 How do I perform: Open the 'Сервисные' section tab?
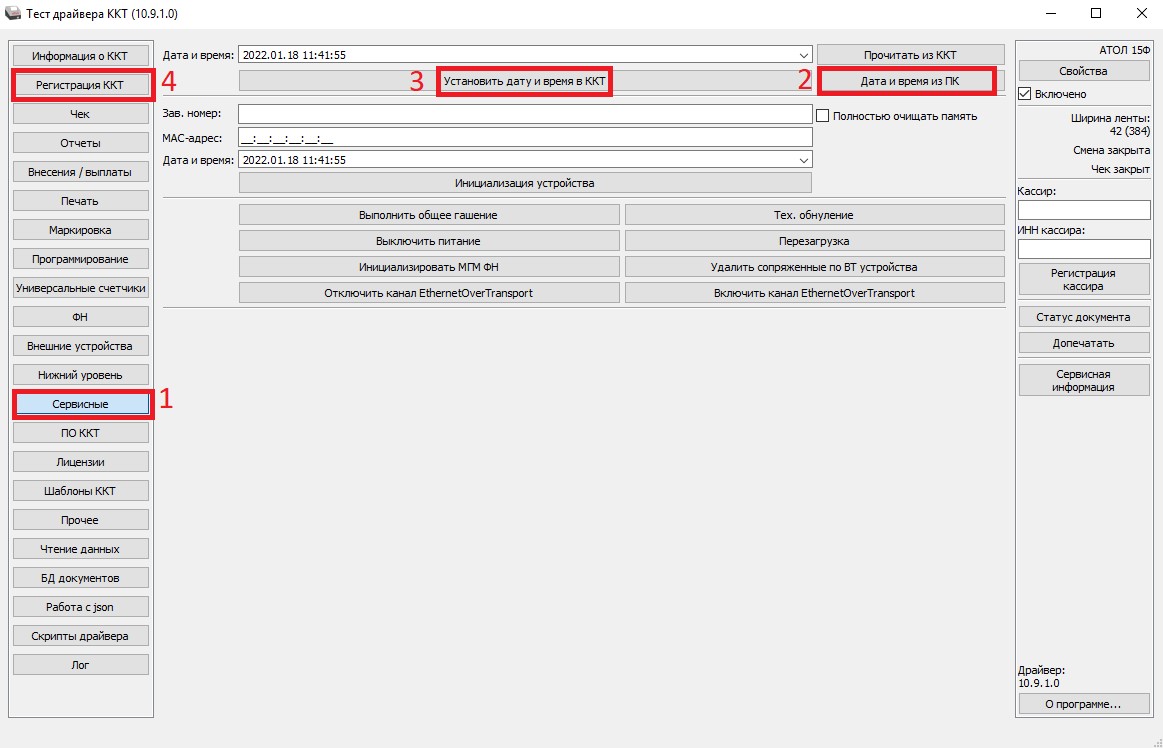click(x=81, y=404)
